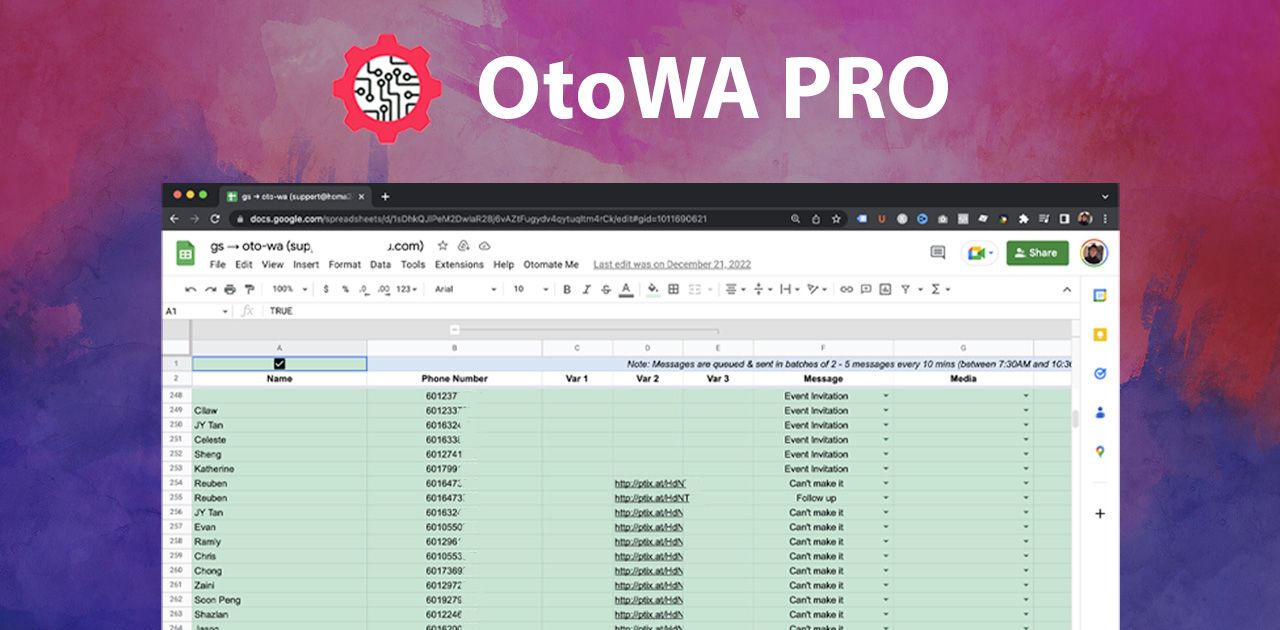This screenshot has height=630, width=1280.
Task: Print the spreadsheet using printer icon
Action: [230, 289]
